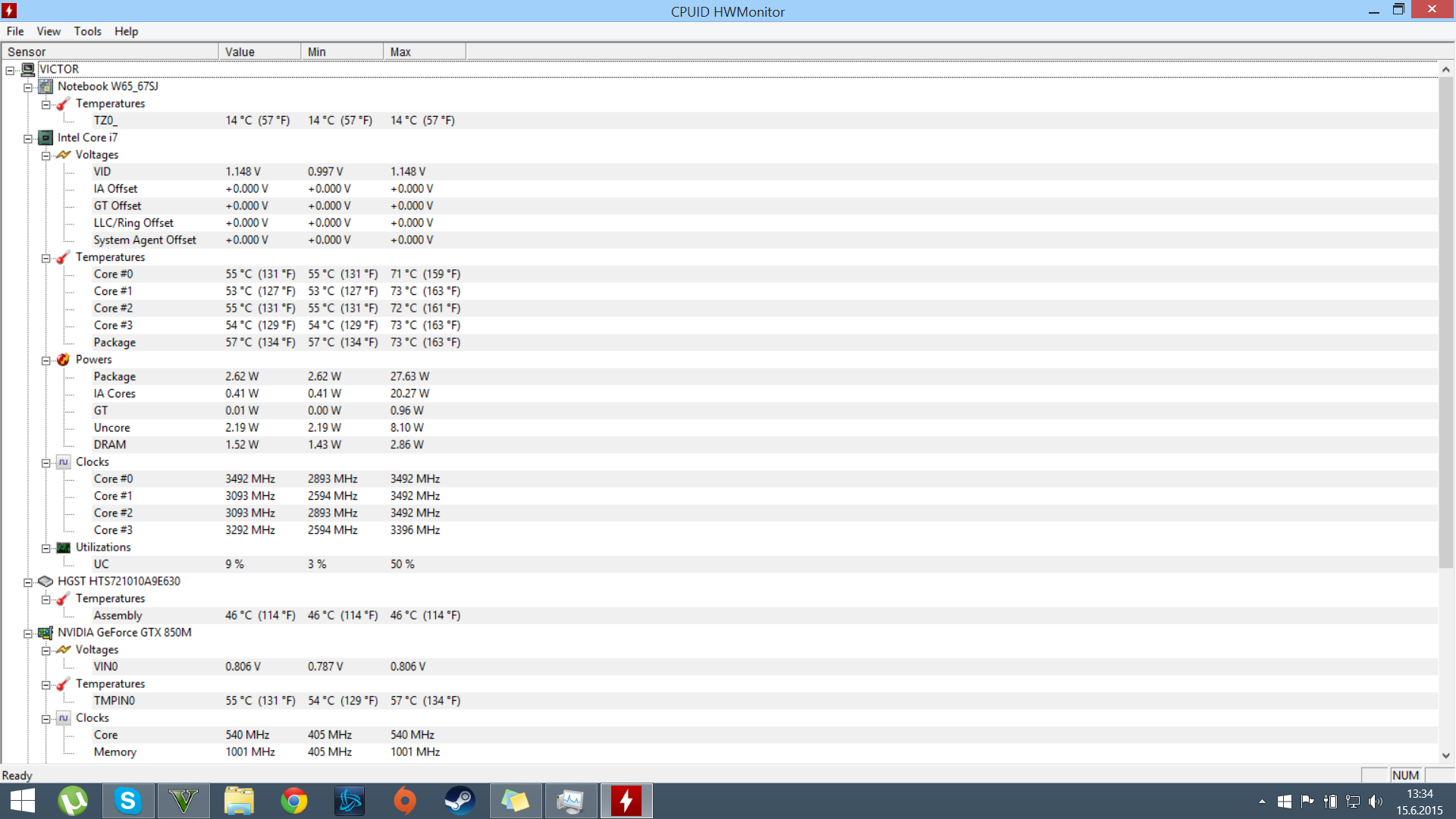This screenshot has height=819, width=1456.
Task: Open Sticky Notes from the taskbar
Action: tap(516, 801)
